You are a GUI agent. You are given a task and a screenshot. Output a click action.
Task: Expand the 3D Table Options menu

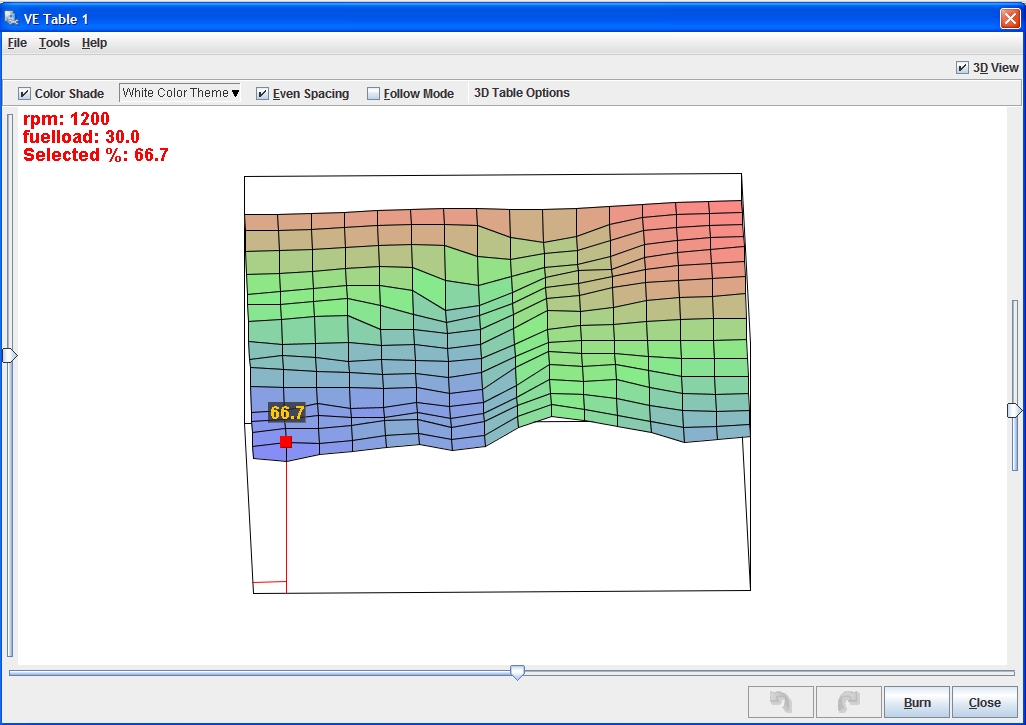[521, 93]
